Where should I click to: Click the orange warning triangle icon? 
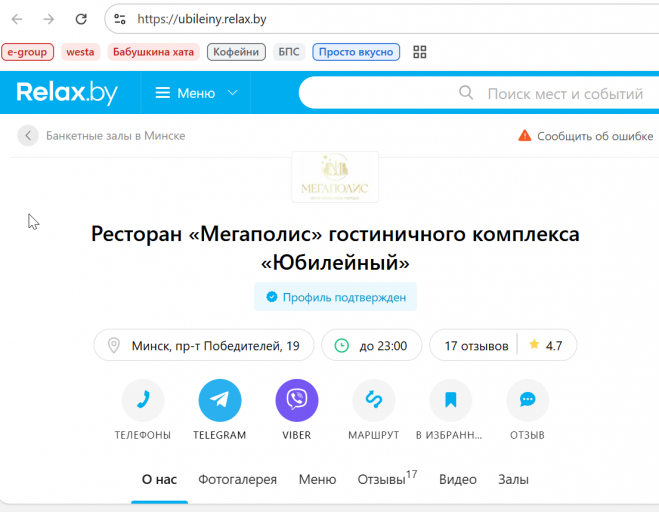tap(525, 136)
